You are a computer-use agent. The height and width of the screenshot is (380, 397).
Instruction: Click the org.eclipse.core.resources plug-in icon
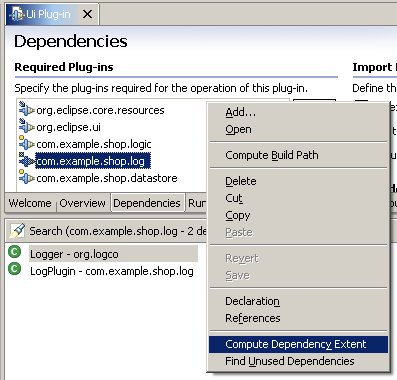27,109
